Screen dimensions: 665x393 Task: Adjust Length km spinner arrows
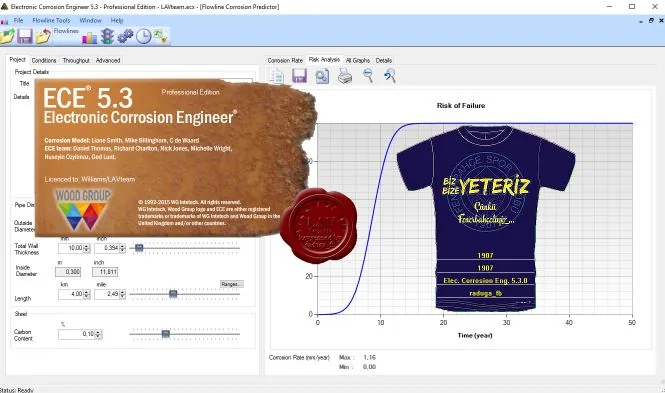click(87, 294)
